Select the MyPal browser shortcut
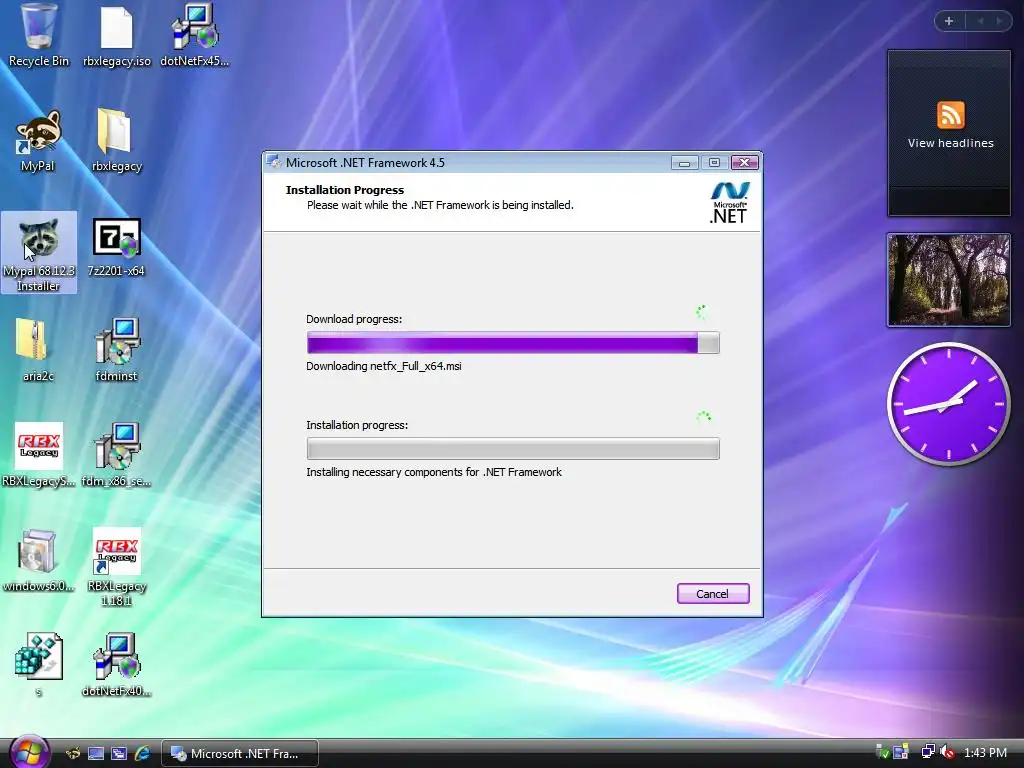The width and height of the screenshot is (1024, 768). (x=38, y=140)
